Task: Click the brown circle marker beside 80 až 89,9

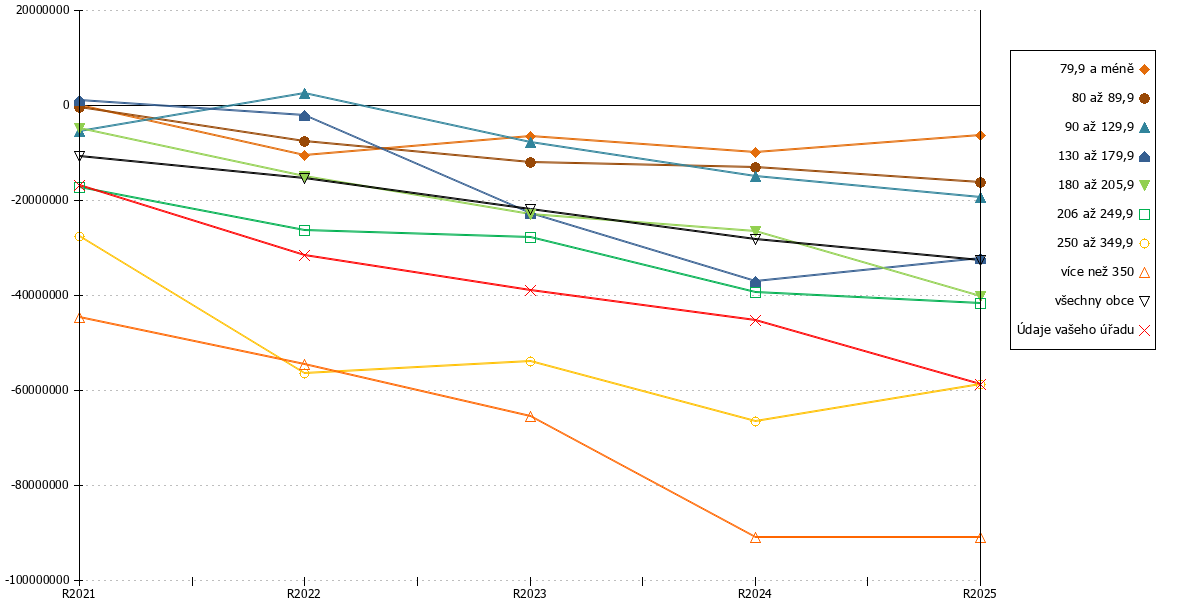Action: click(1144, 98)
